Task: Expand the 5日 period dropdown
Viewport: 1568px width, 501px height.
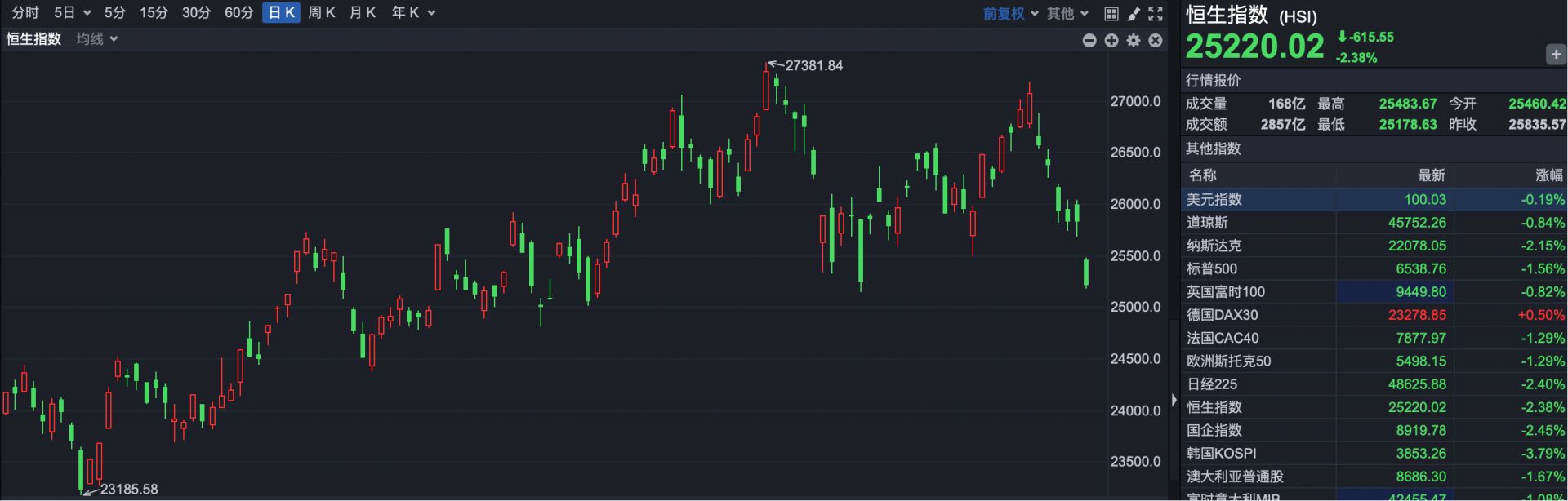Action: (72, 12)
